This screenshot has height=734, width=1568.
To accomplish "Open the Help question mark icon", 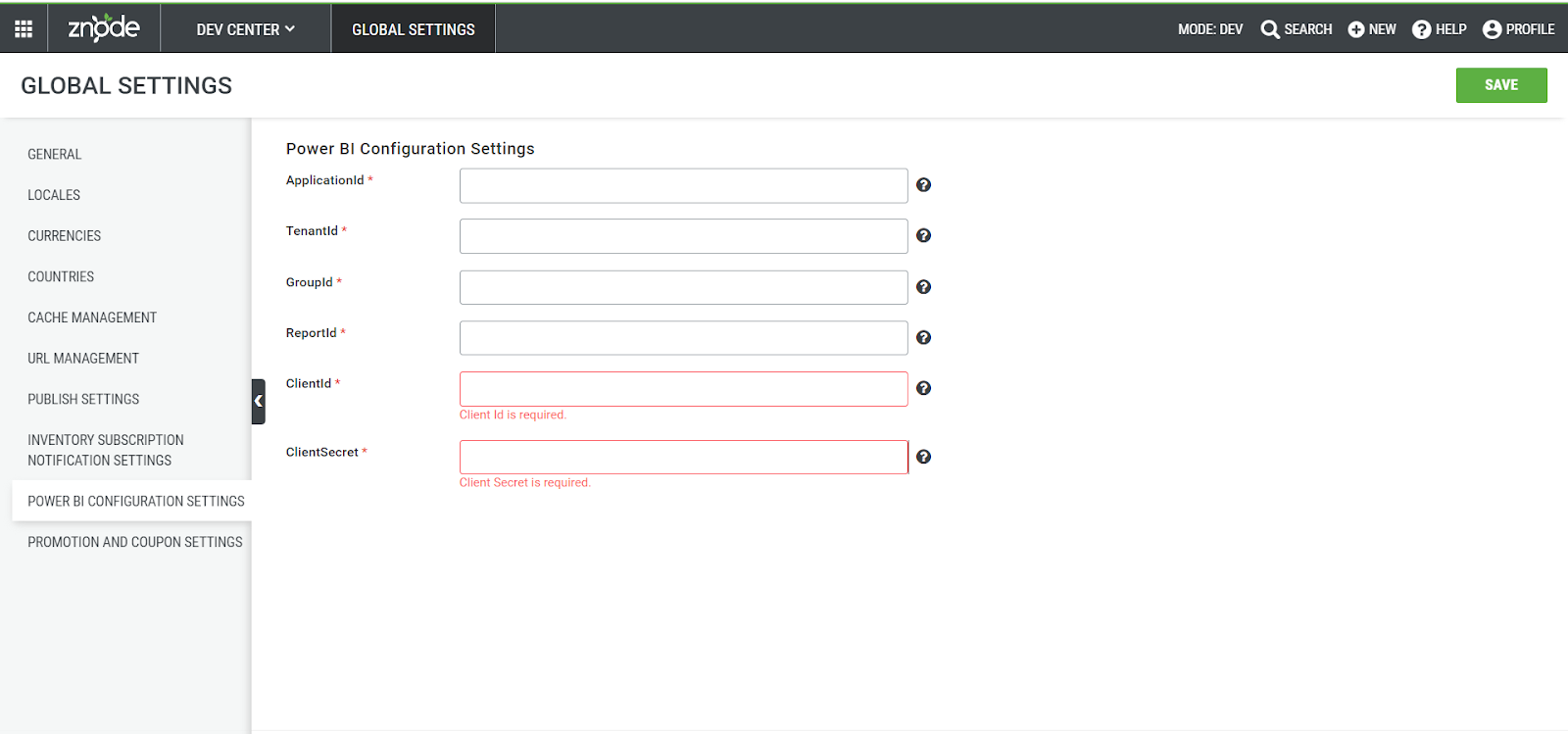I will click(1421, 29).
